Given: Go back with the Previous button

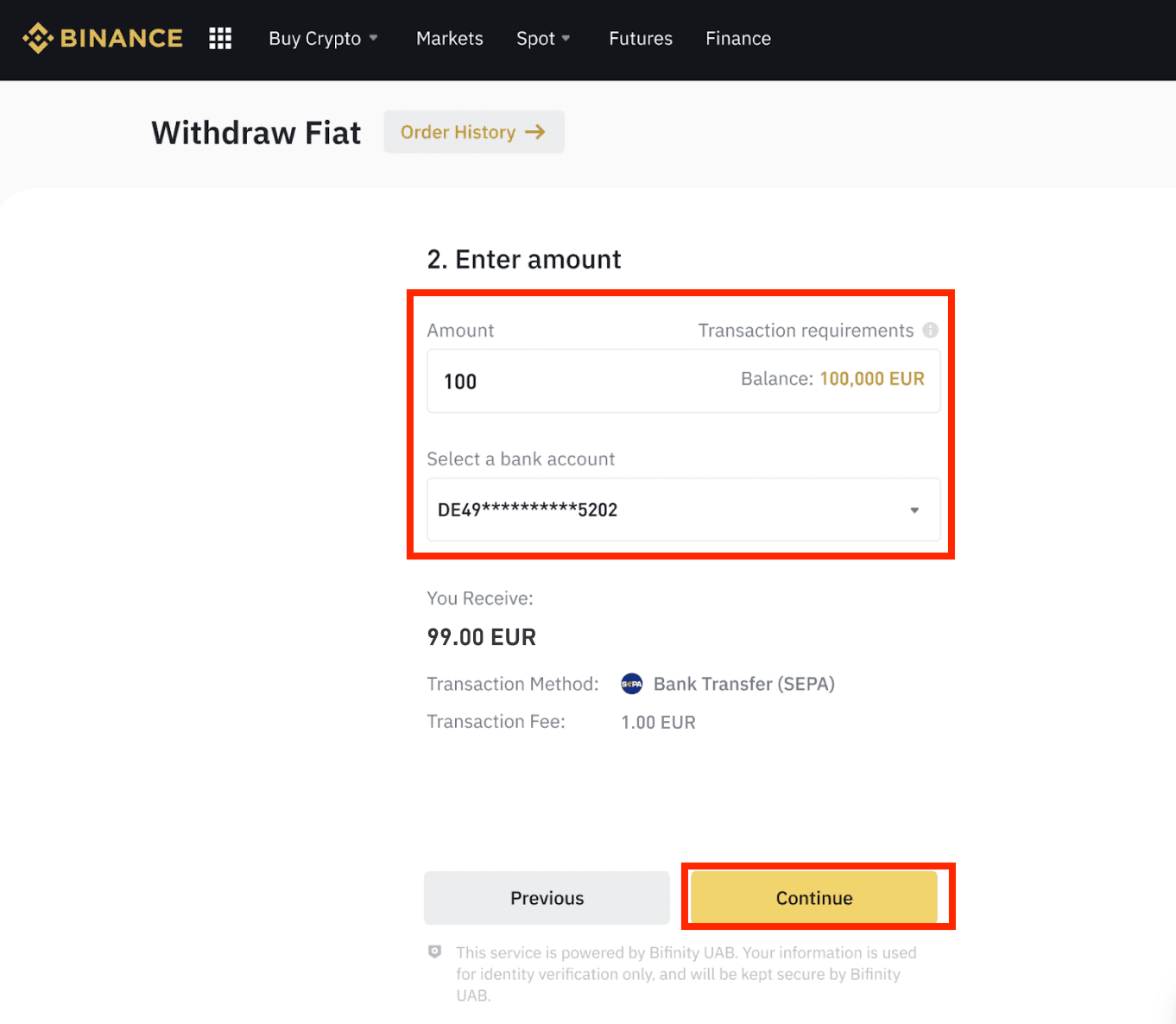Looking at the screenshot, I should coord(547,898).
